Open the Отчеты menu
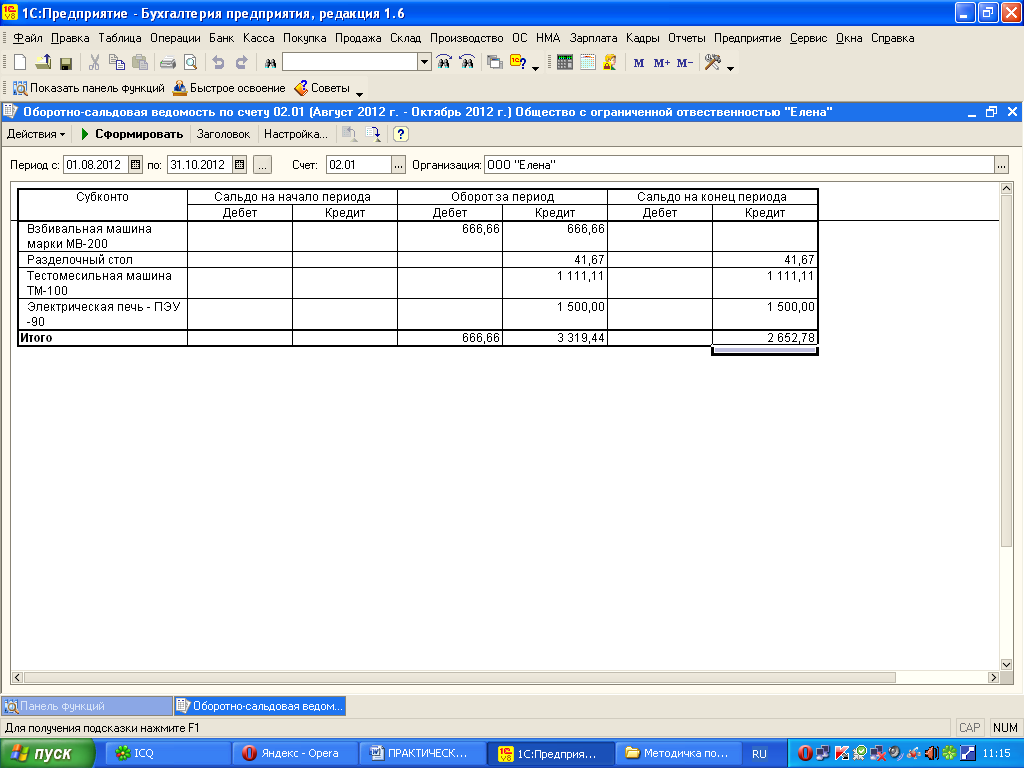Image resolution: width=1024 pixels, height=768 pixels. point(686,38)
